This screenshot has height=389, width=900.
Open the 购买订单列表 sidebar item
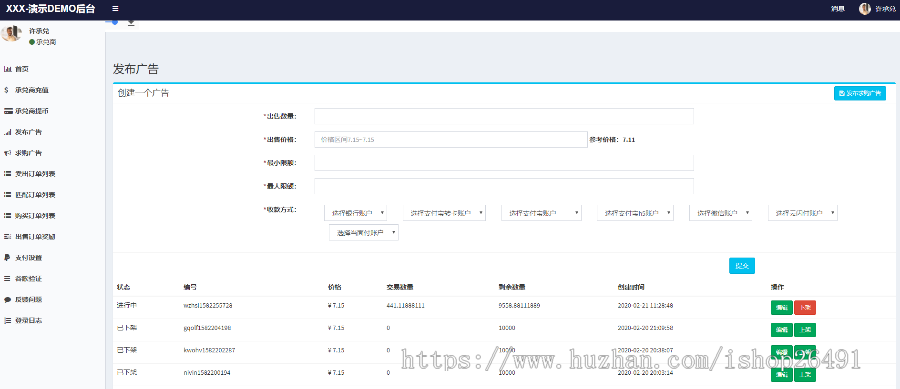(35, 216)
